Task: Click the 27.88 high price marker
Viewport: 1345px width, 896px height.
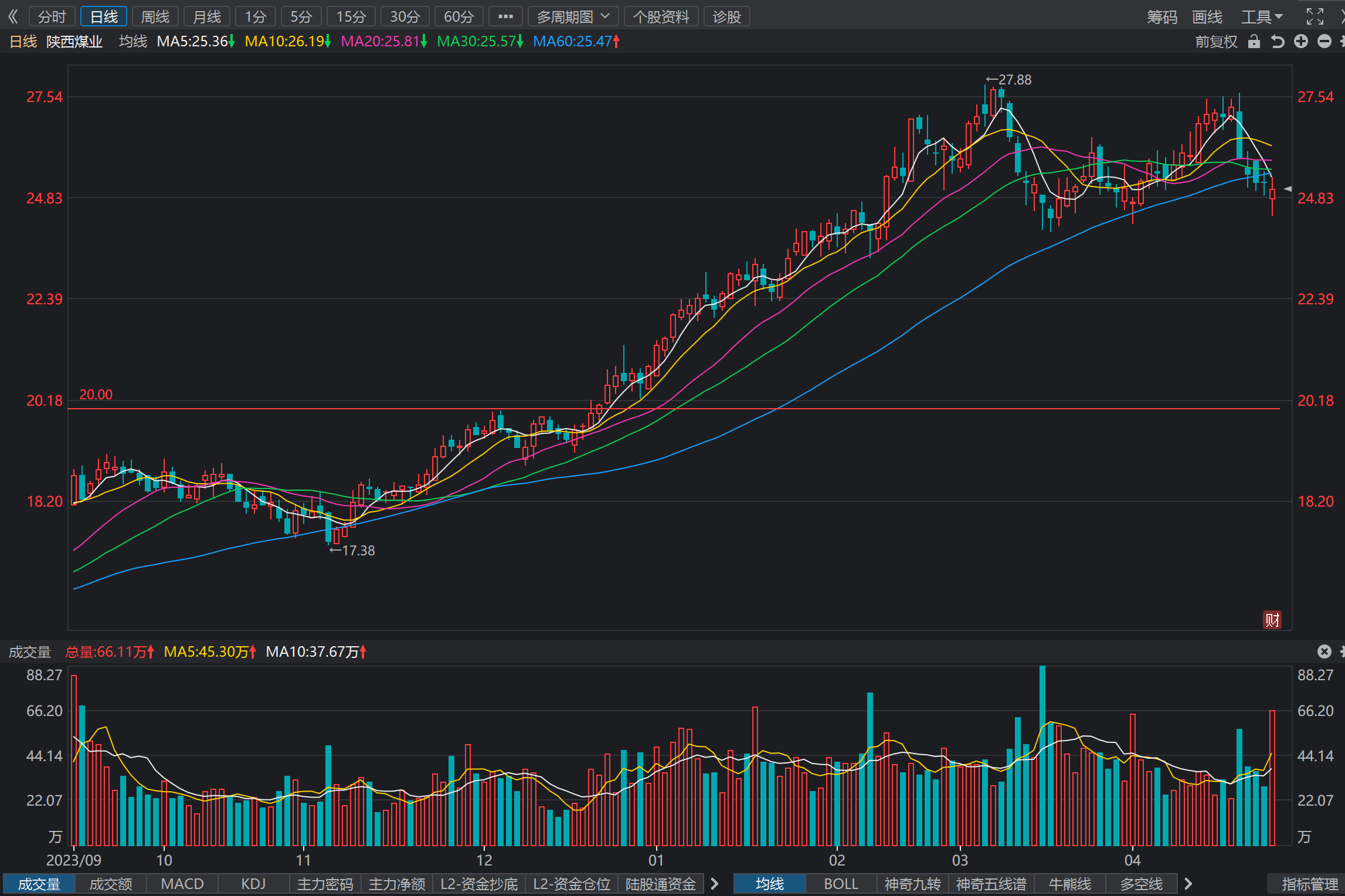Action: (x=1008, y=80)
